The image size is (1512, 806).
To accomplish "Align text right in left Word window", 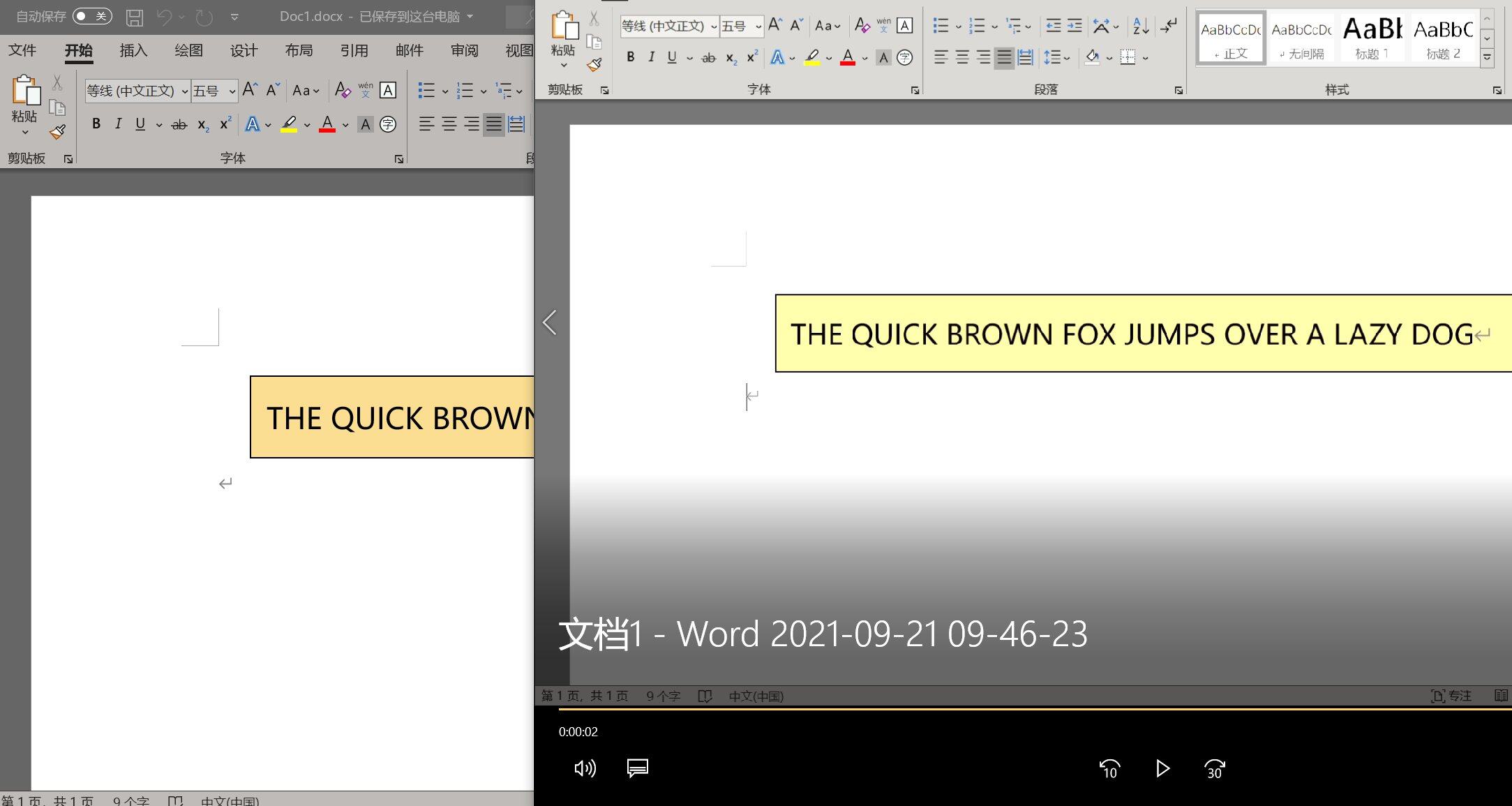I will [472, 124].
